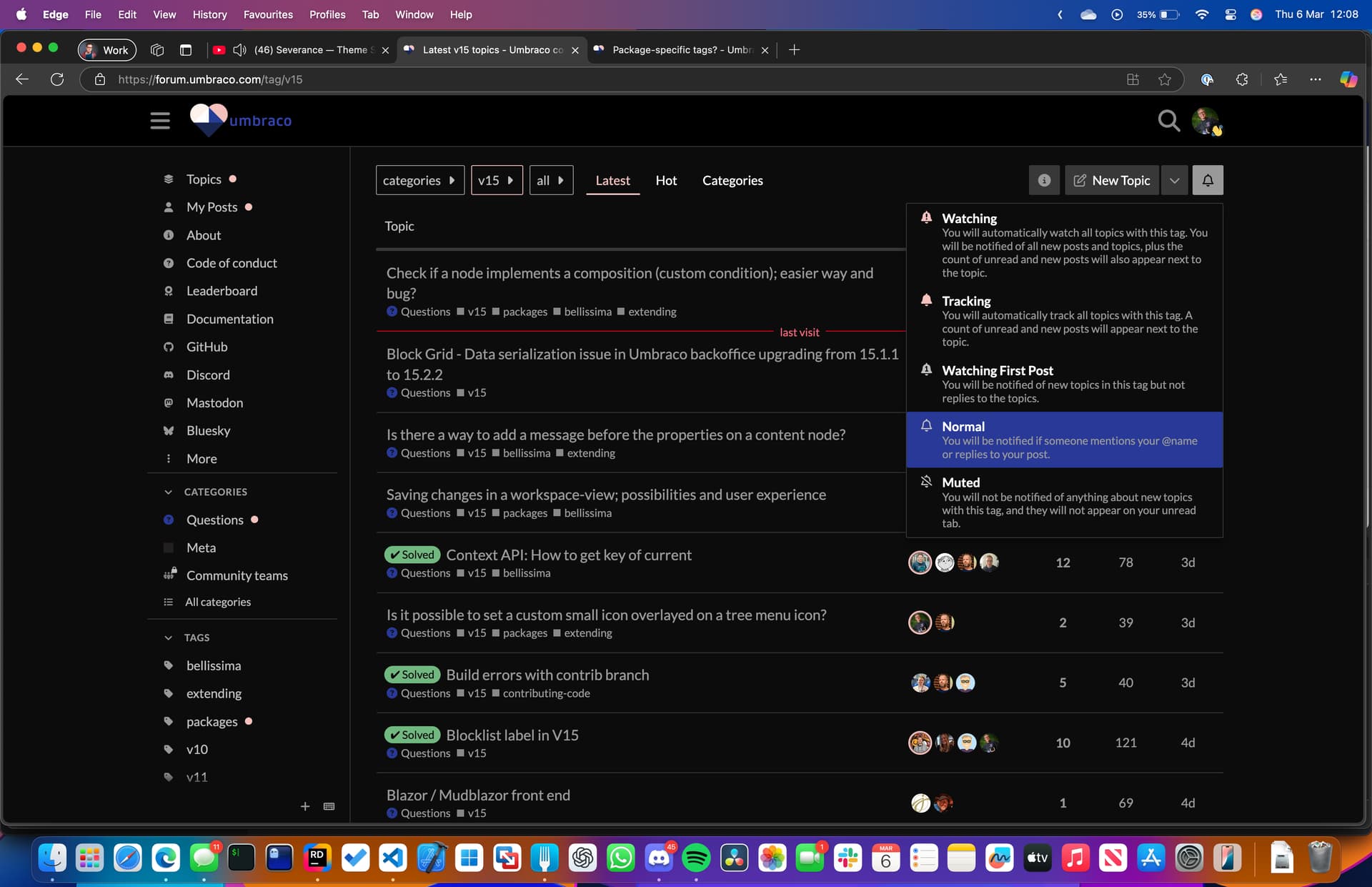Viewport: 1372px width, 887px height.
Task: Expand the New Topic chevron dropdown
Action: 1174,180
